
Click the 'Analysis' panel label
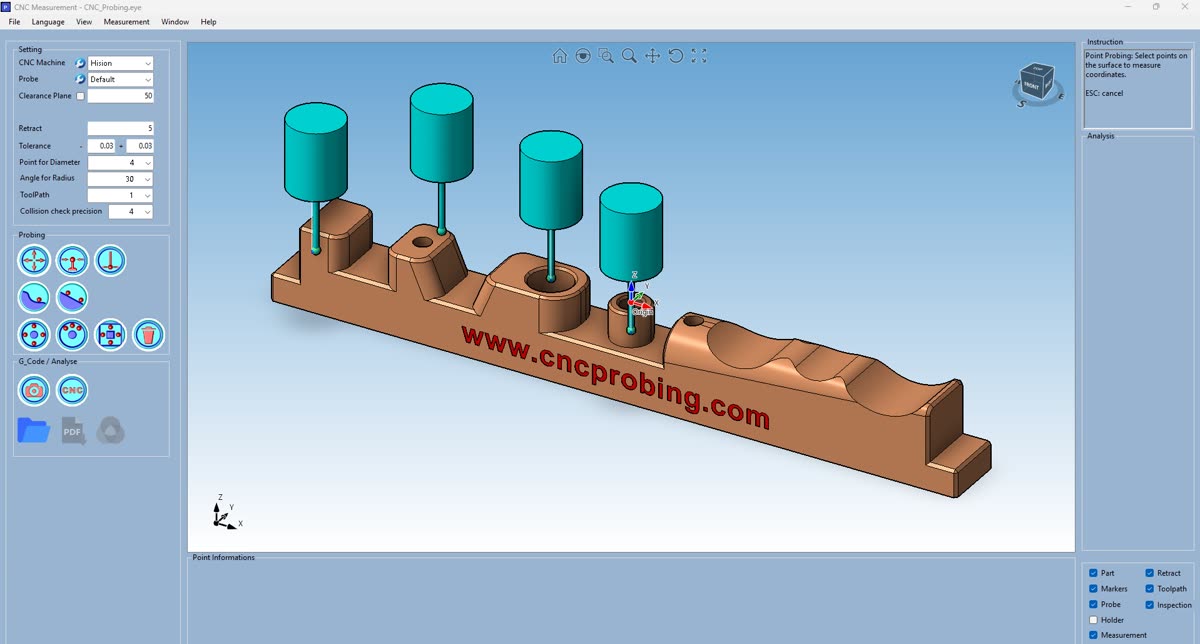tap(1100, 136)
